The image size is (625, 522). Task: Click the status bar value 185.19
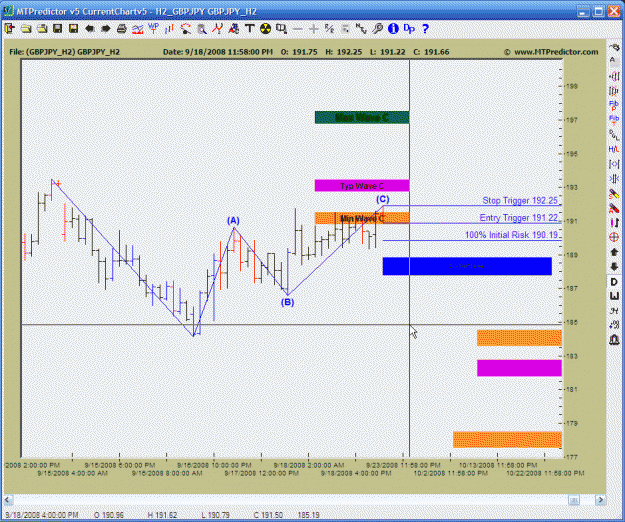(x=309, y=515)
